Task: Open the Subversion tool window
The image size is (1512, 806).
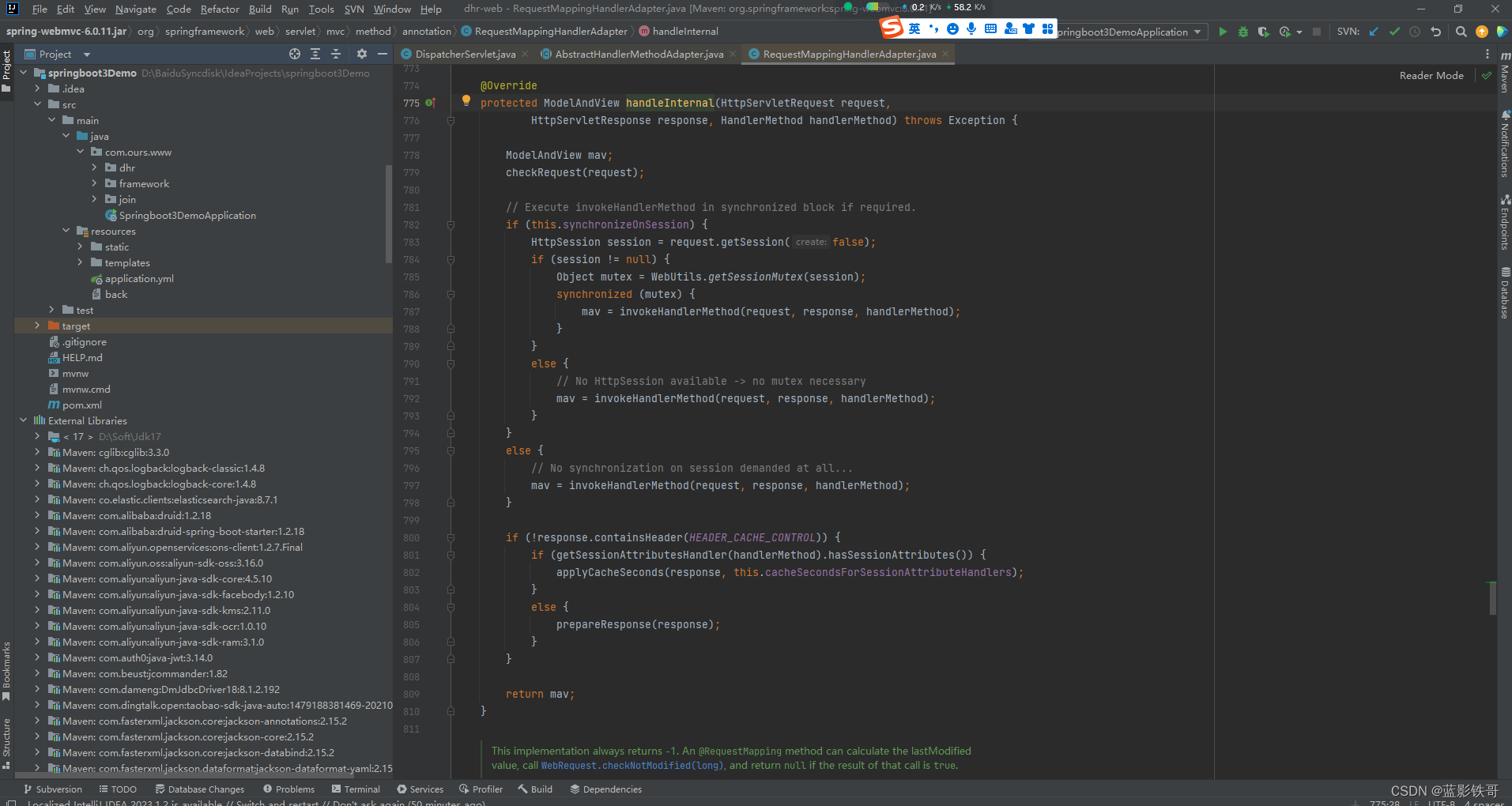Action: click(53, 789)
